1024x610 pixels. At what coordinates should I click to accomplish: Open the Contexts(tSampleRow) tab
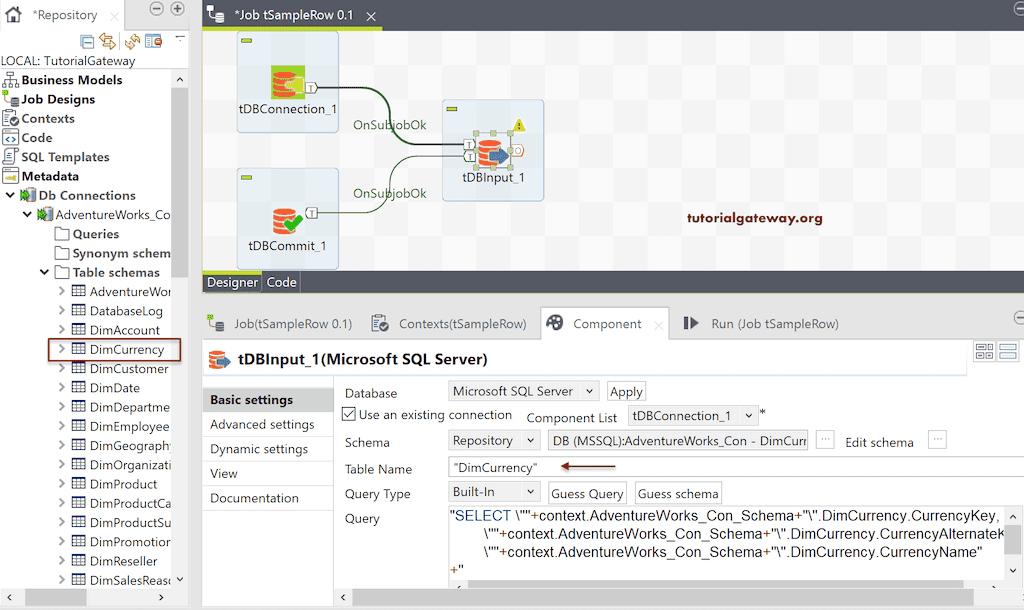tap(449, 323)
